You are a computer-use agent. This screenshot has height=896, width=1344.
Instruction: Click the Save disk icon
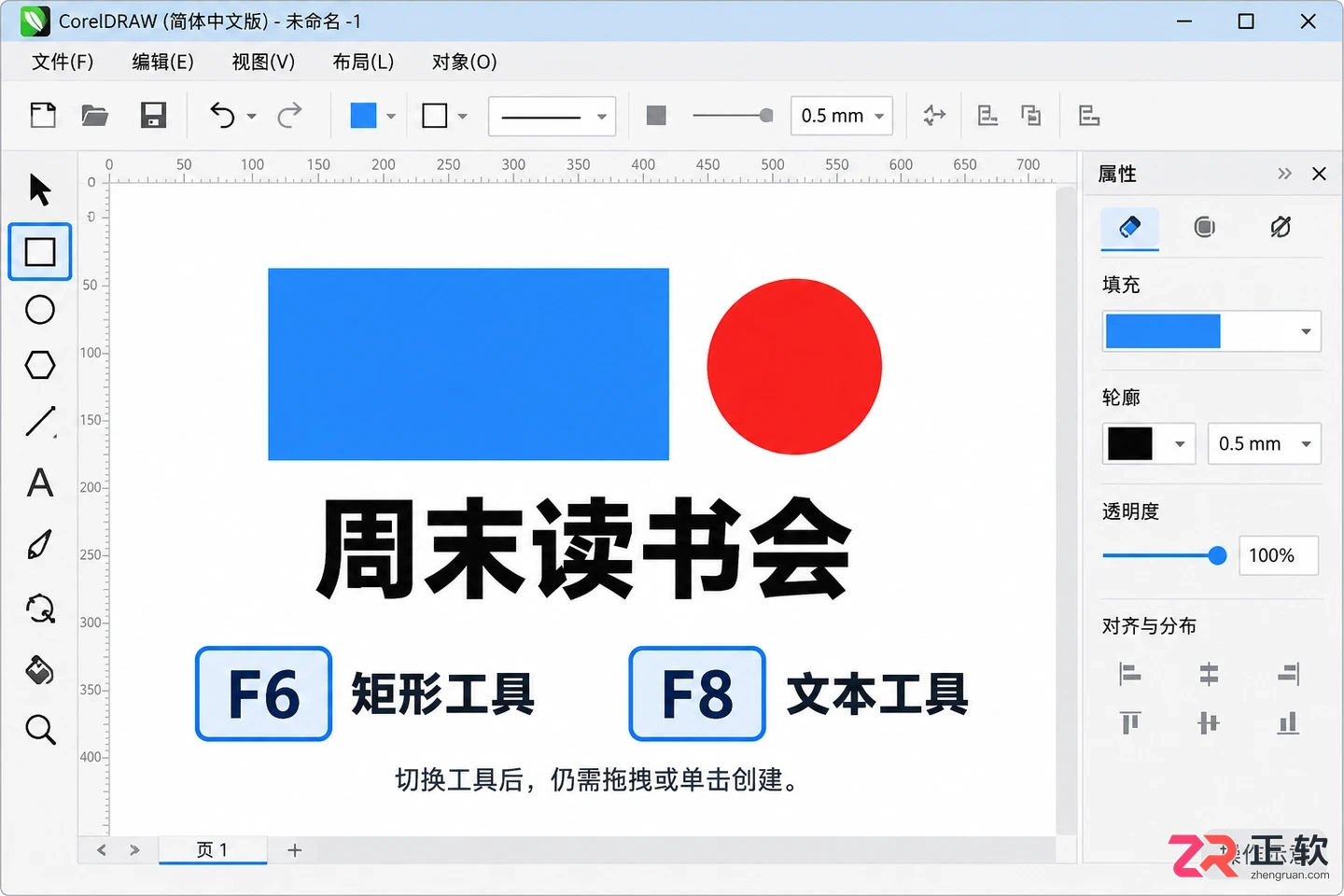[x=153, y=116]
